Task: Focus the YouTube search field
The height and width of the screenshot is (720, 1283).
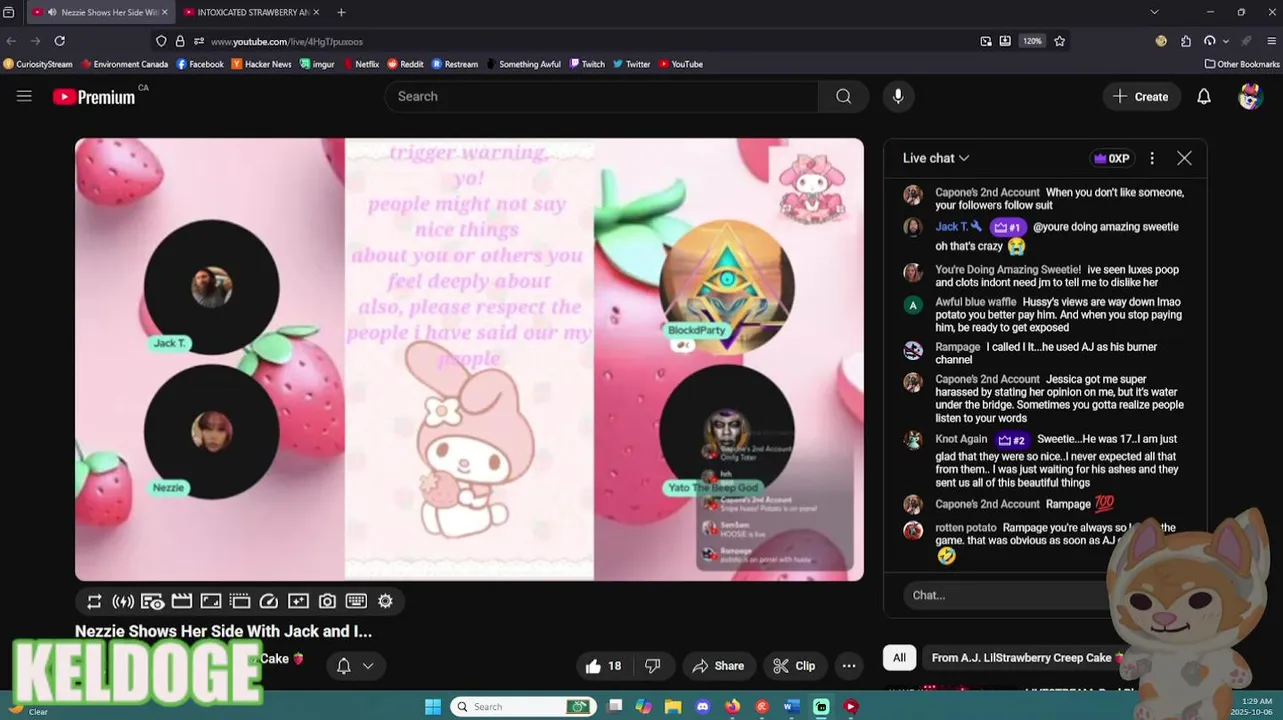Action: [601, 96]
